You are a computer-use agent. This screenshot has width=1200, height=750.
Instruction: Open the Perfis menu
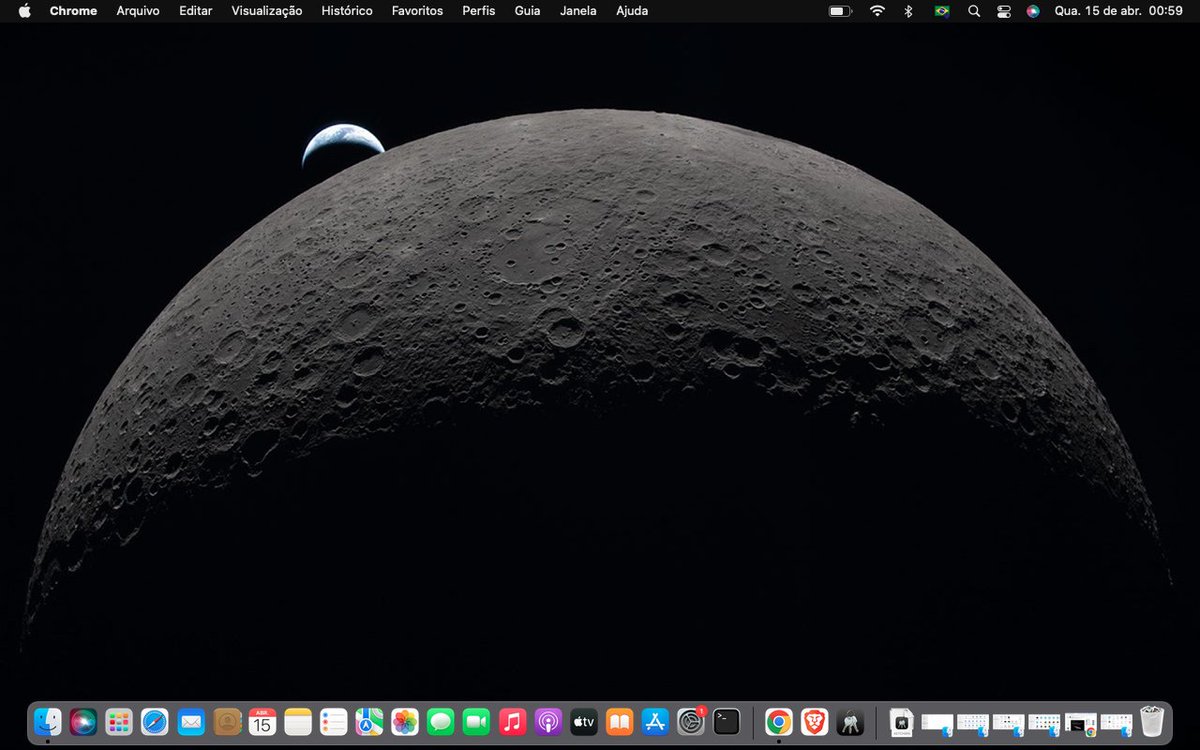[479, 11]
